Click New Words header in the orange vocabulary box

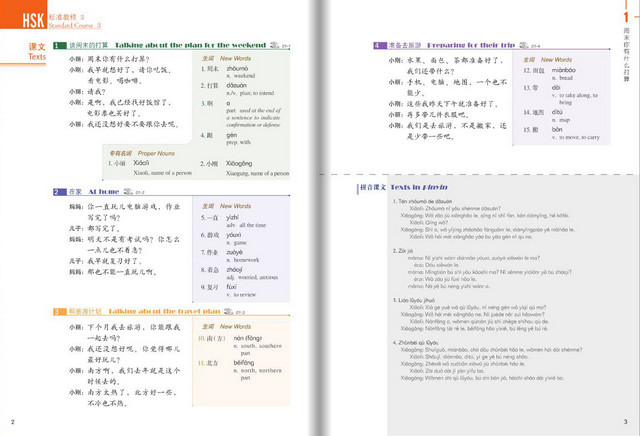pos(236,327)
